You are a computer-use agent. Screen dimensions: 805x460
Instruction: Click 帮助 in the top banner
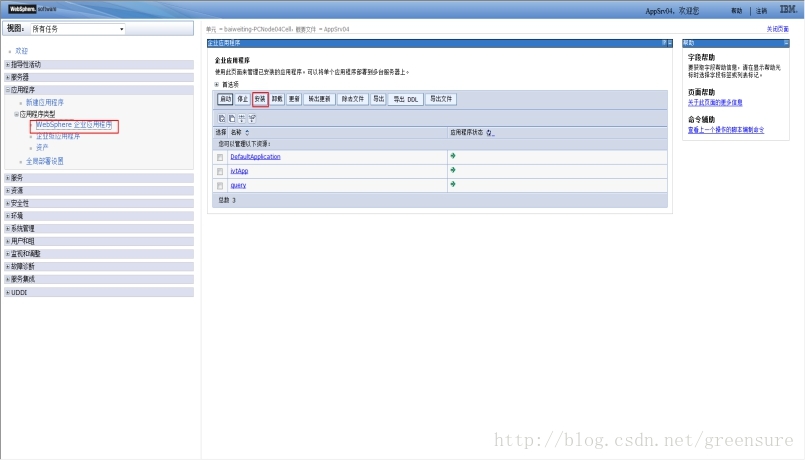click(737, 11)
